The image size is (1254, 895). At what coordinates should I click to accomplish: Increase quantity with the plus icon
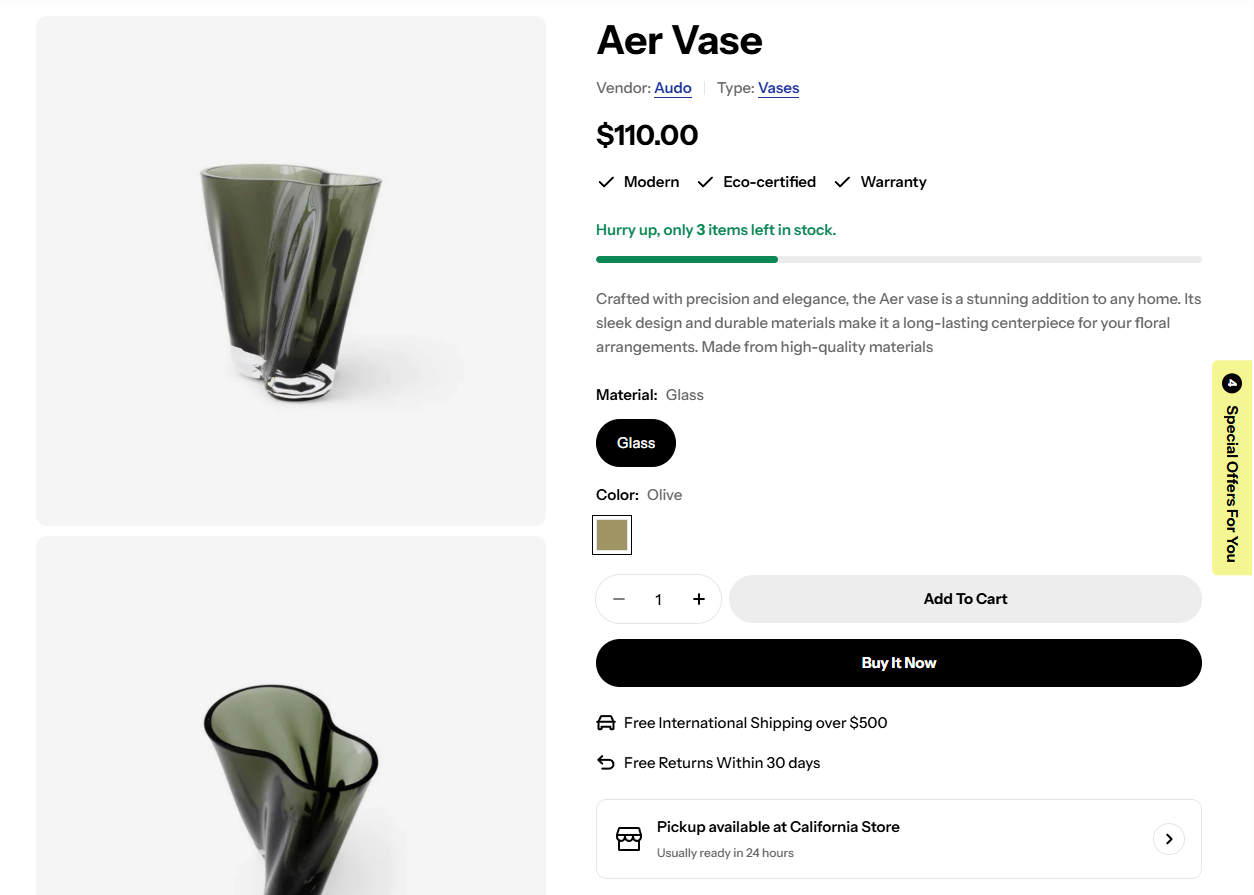699,599
